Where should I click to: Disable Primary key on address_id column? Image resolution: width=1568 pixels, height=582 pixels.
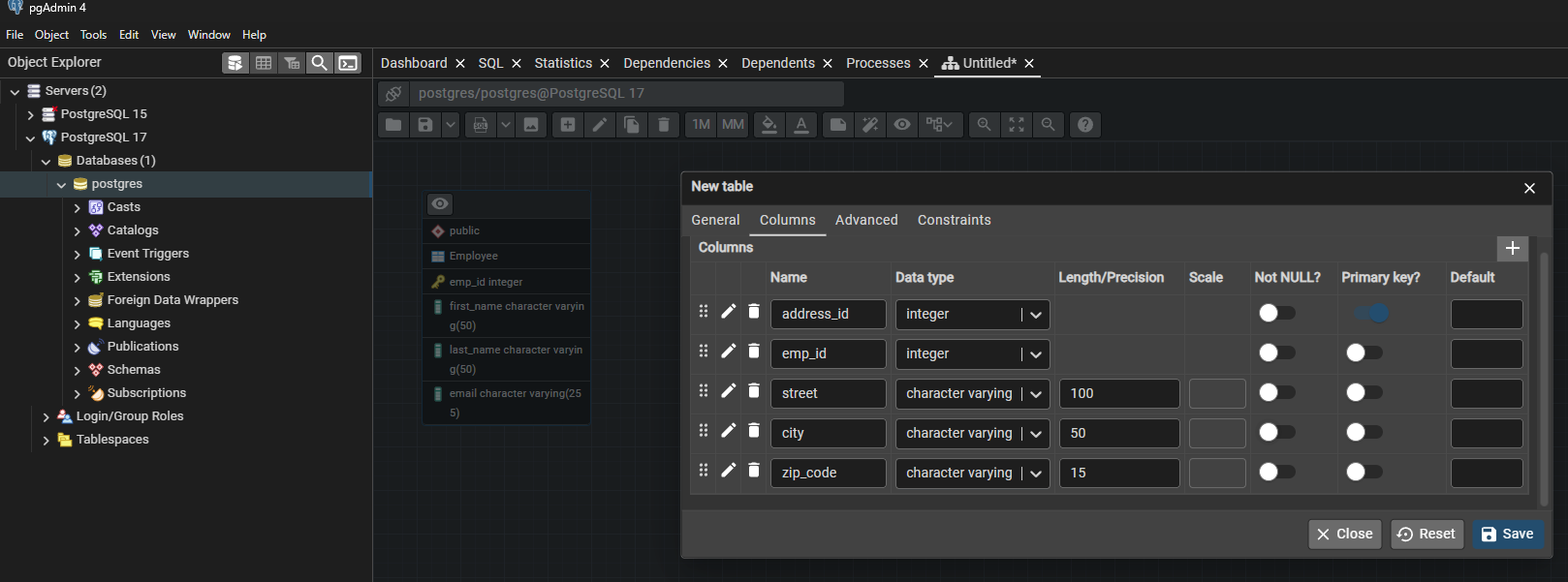coord(1370,313)
